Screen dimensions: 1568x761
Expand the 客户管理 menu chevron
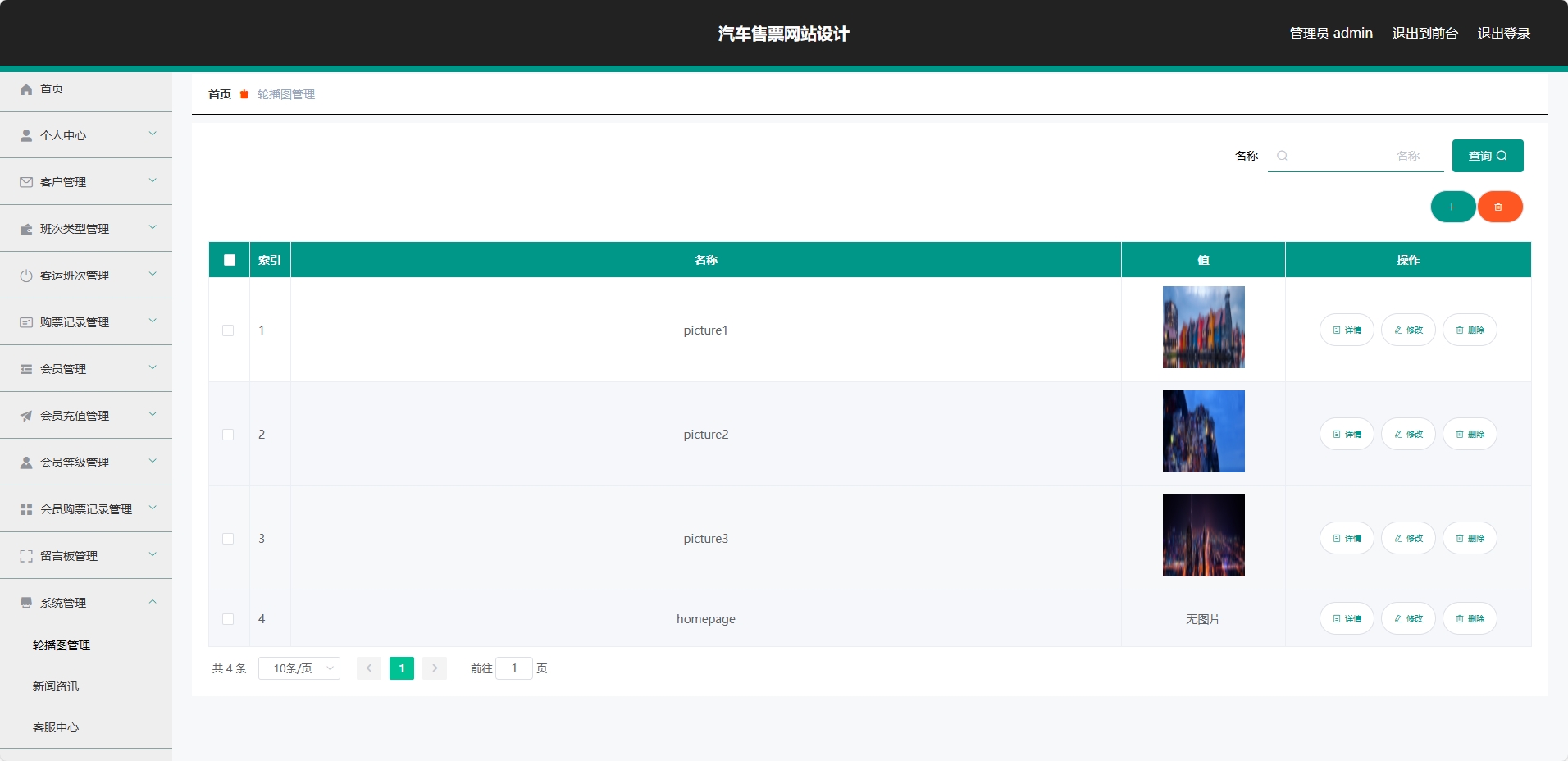coord(153,180)
